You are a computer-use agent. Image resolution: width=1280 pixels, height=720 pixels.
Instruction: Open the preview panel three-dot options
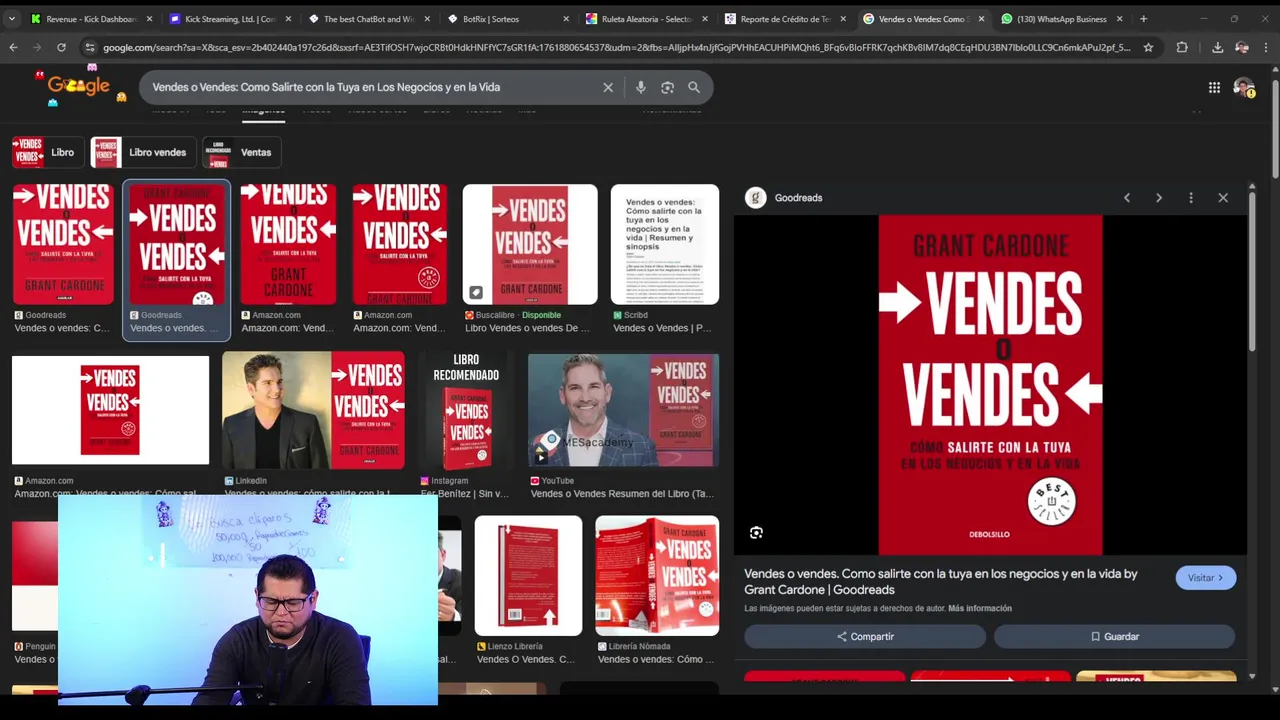1191,198
